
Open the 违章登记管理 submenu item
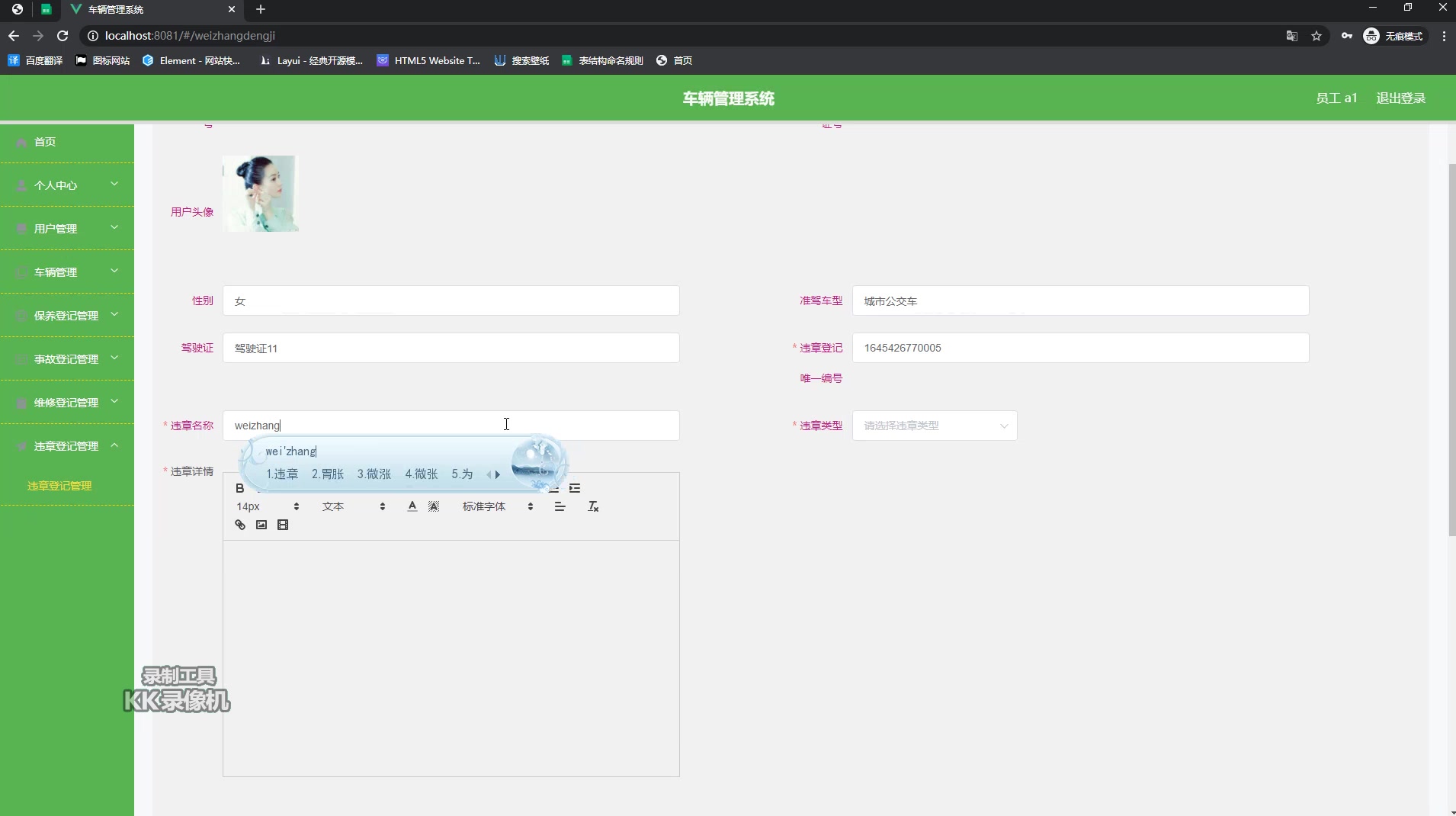coord(59,486)
